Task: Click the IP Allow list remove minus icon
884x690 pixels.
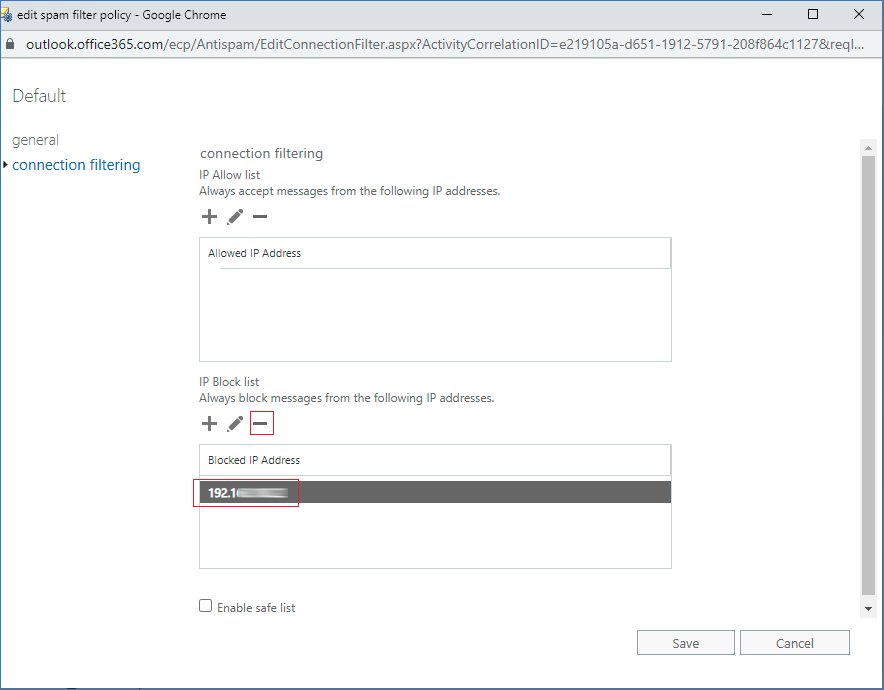Action: 260,217
